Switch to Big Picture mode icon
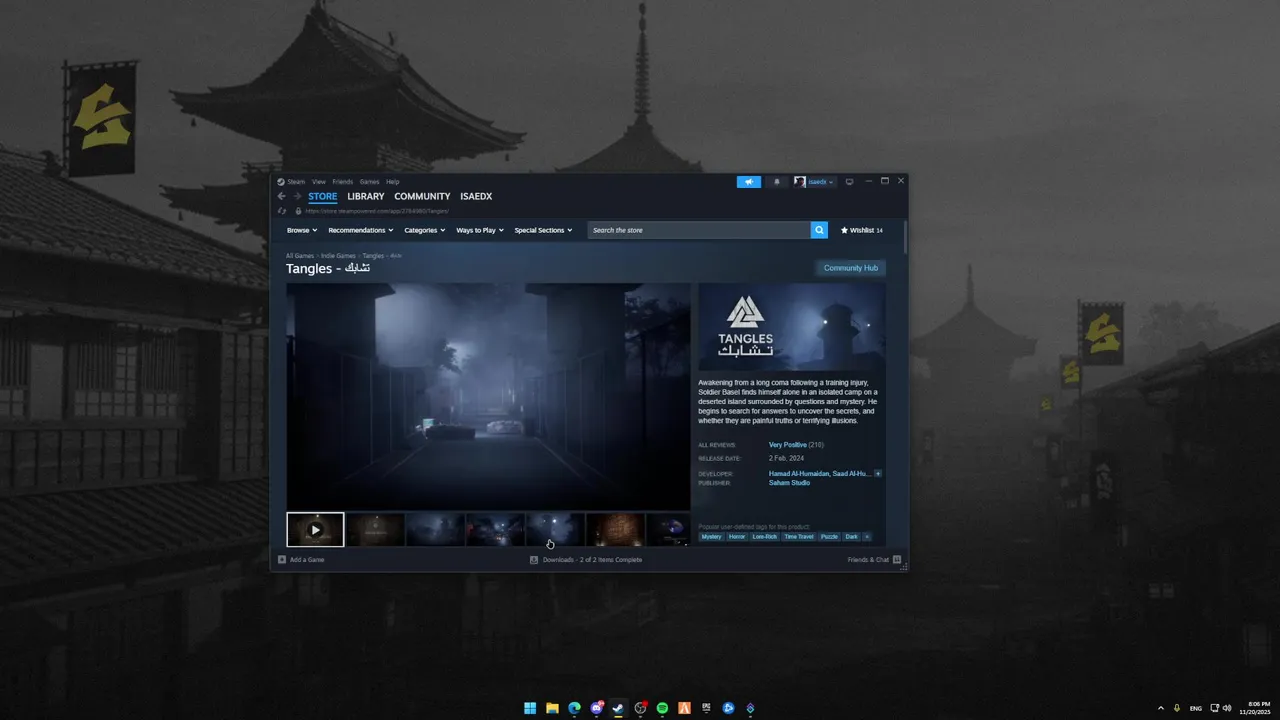 pos(849,182)
